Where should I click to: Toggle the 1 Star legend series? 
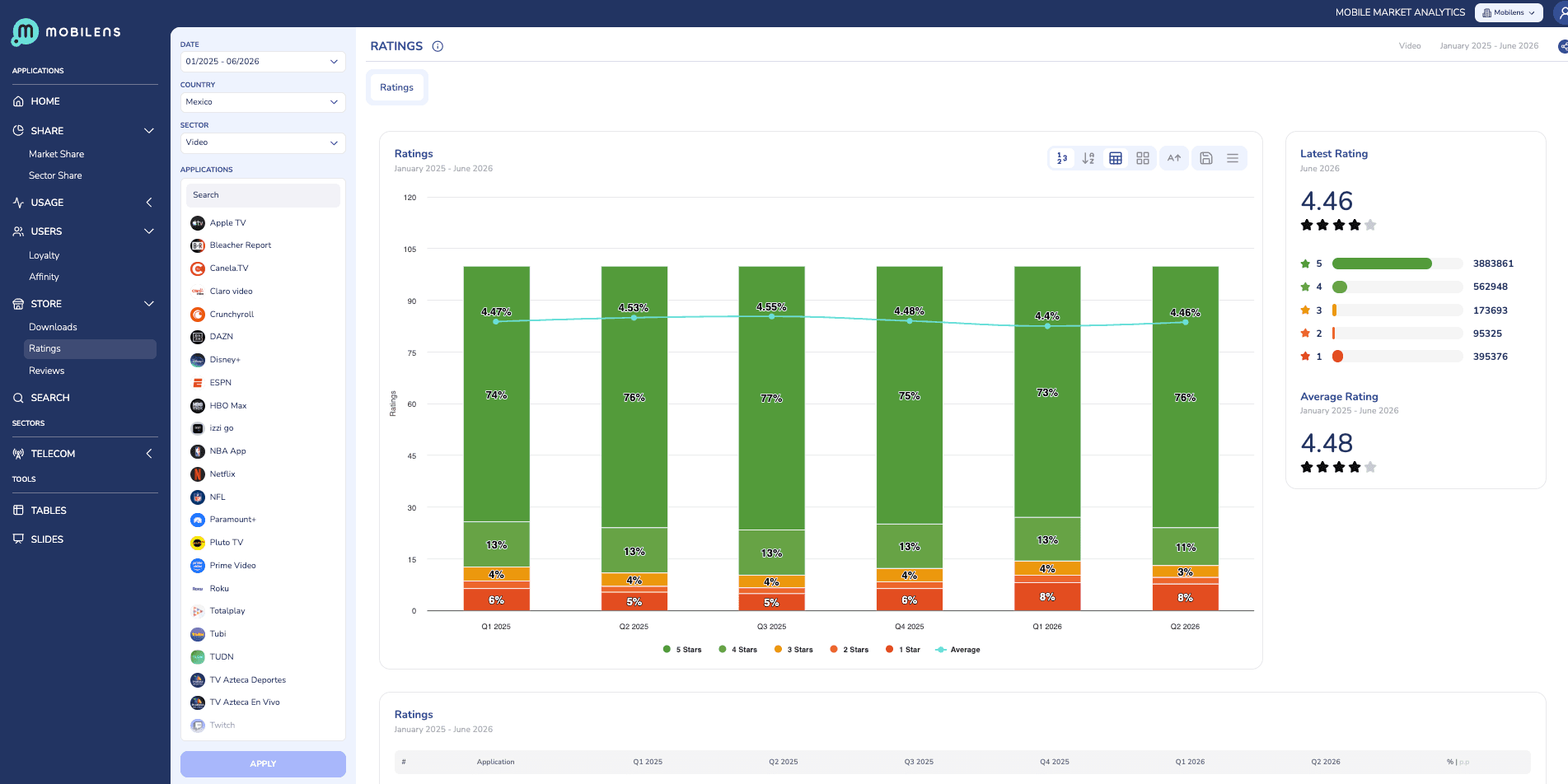click(x=903, y=650)
